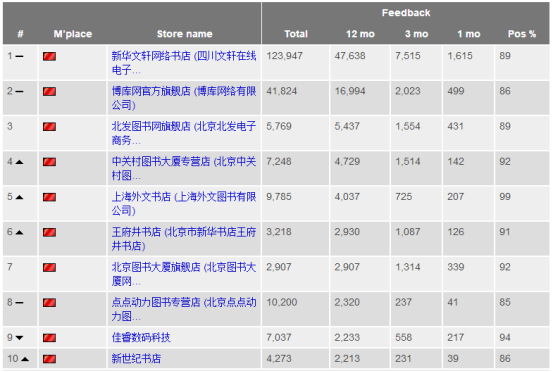This screenshot has height=372, width=554.
Task: Click the marketplace flag in row 9
Action: [49, 338]
